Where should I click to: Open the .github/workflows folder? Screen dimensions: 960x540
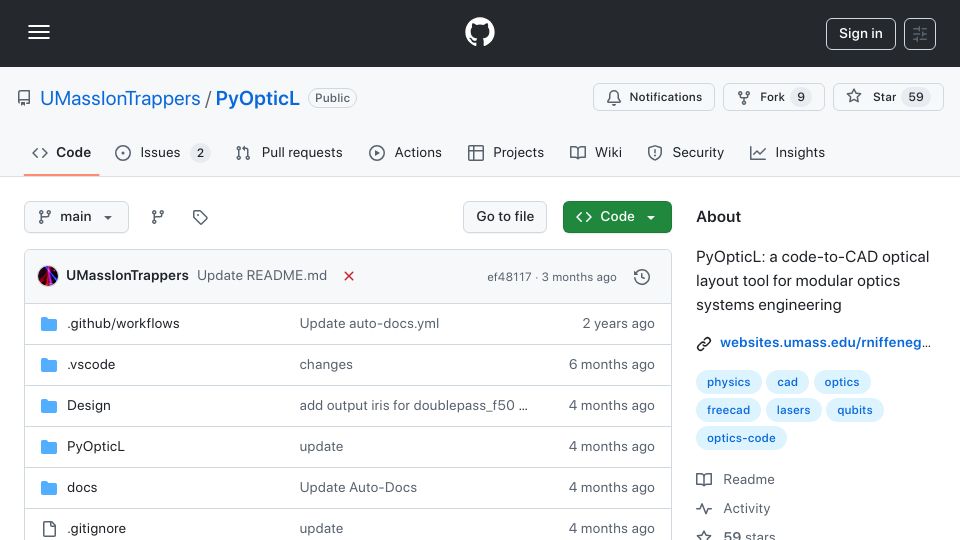(123, 323)
